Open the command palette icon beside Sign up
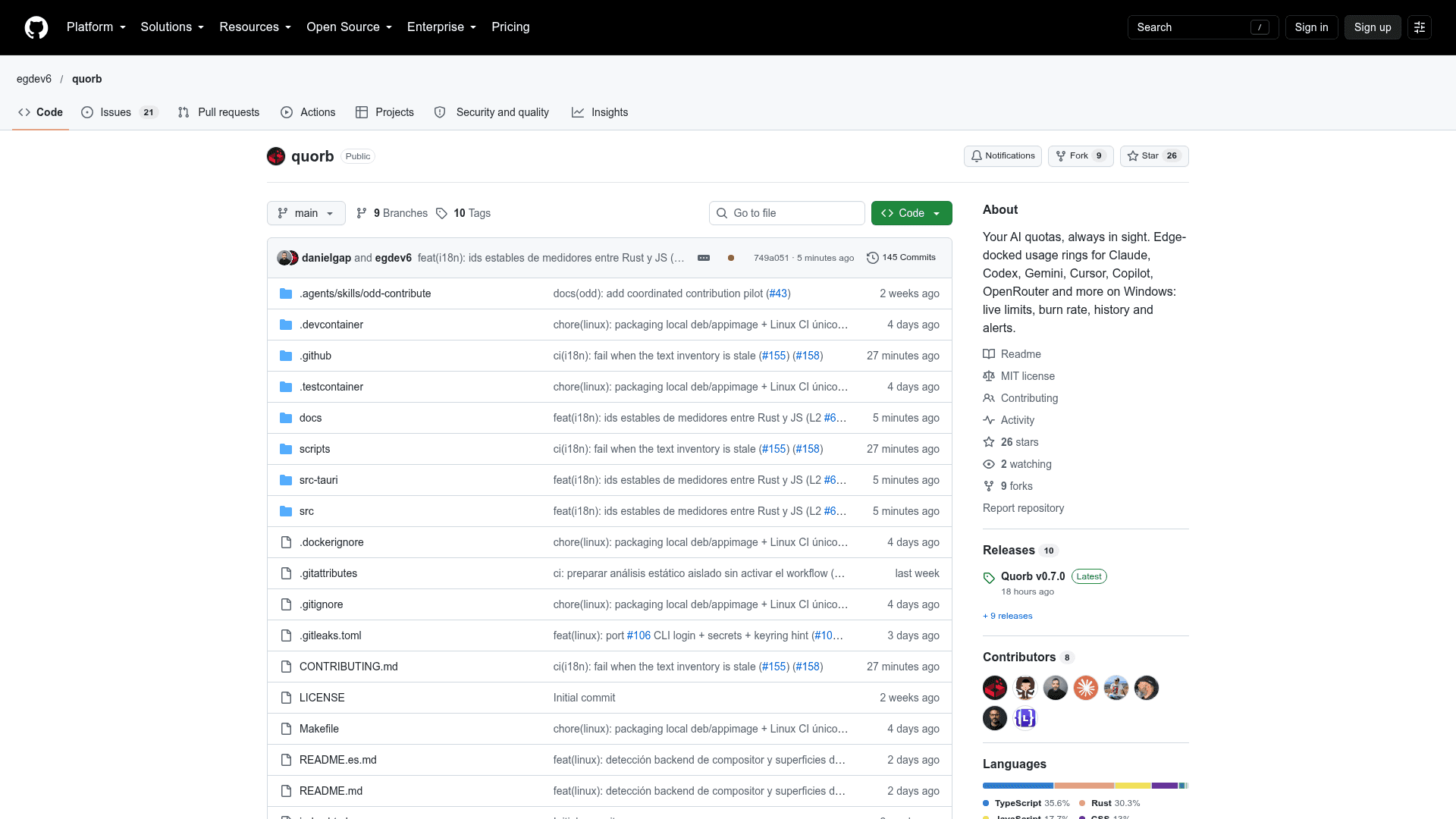The height and width of the screenshot is (819, 1456). [x=1420, y=27]
